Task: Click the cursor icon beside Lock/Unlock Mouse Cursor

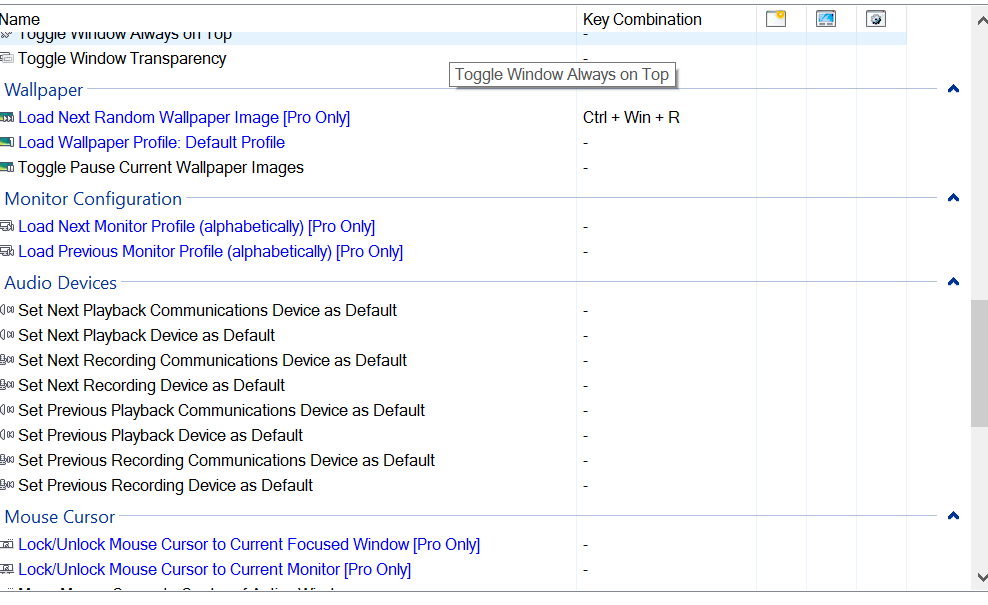Action: [x=8, y=544]
